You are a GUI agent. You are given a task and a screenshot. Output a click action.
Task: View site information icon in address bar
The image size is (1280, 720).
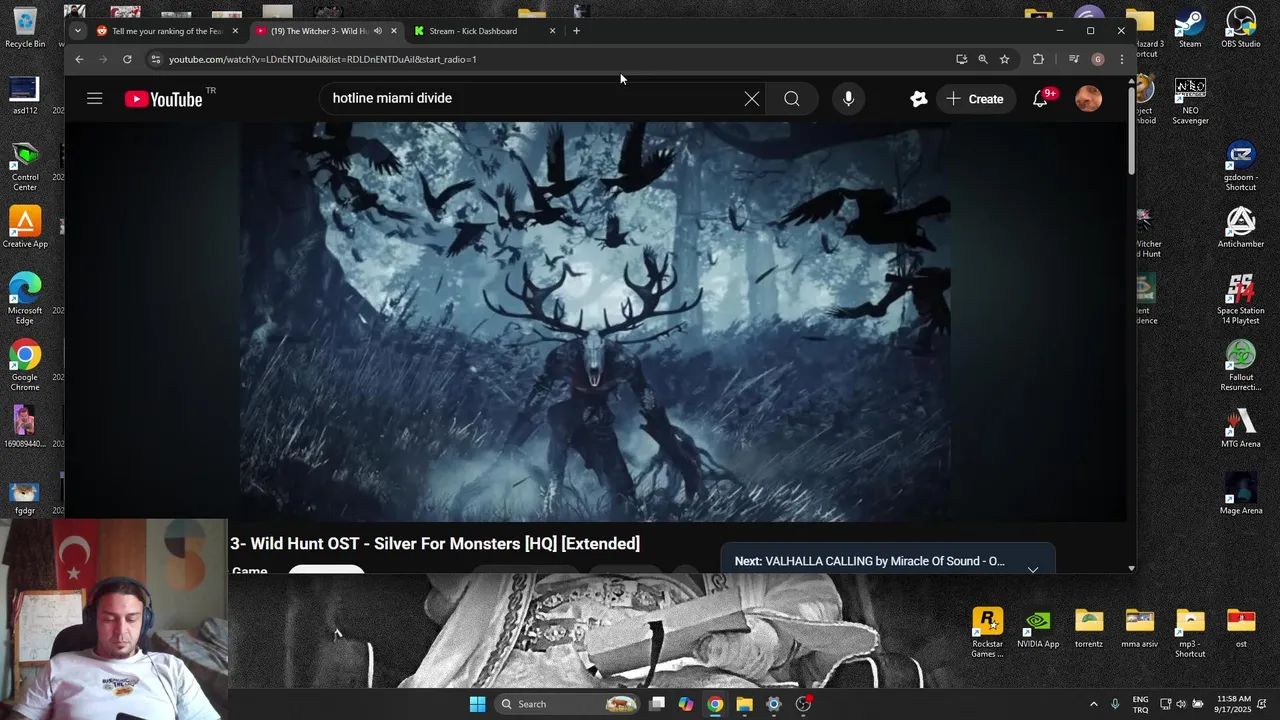pyautogui.click(x=155, y=59)
